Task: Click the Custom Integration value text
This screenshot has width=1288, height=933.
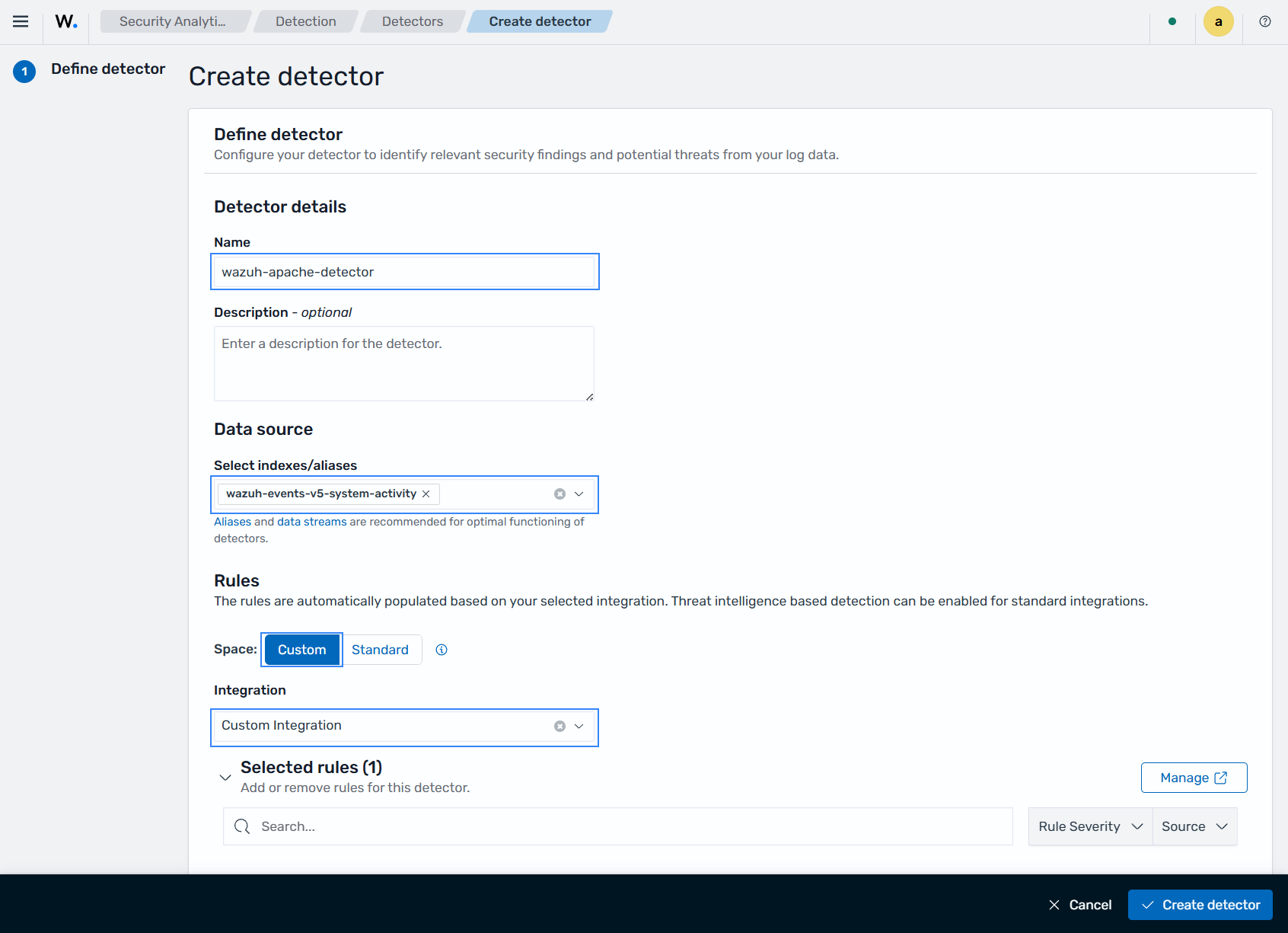Action: click(282, 725)
